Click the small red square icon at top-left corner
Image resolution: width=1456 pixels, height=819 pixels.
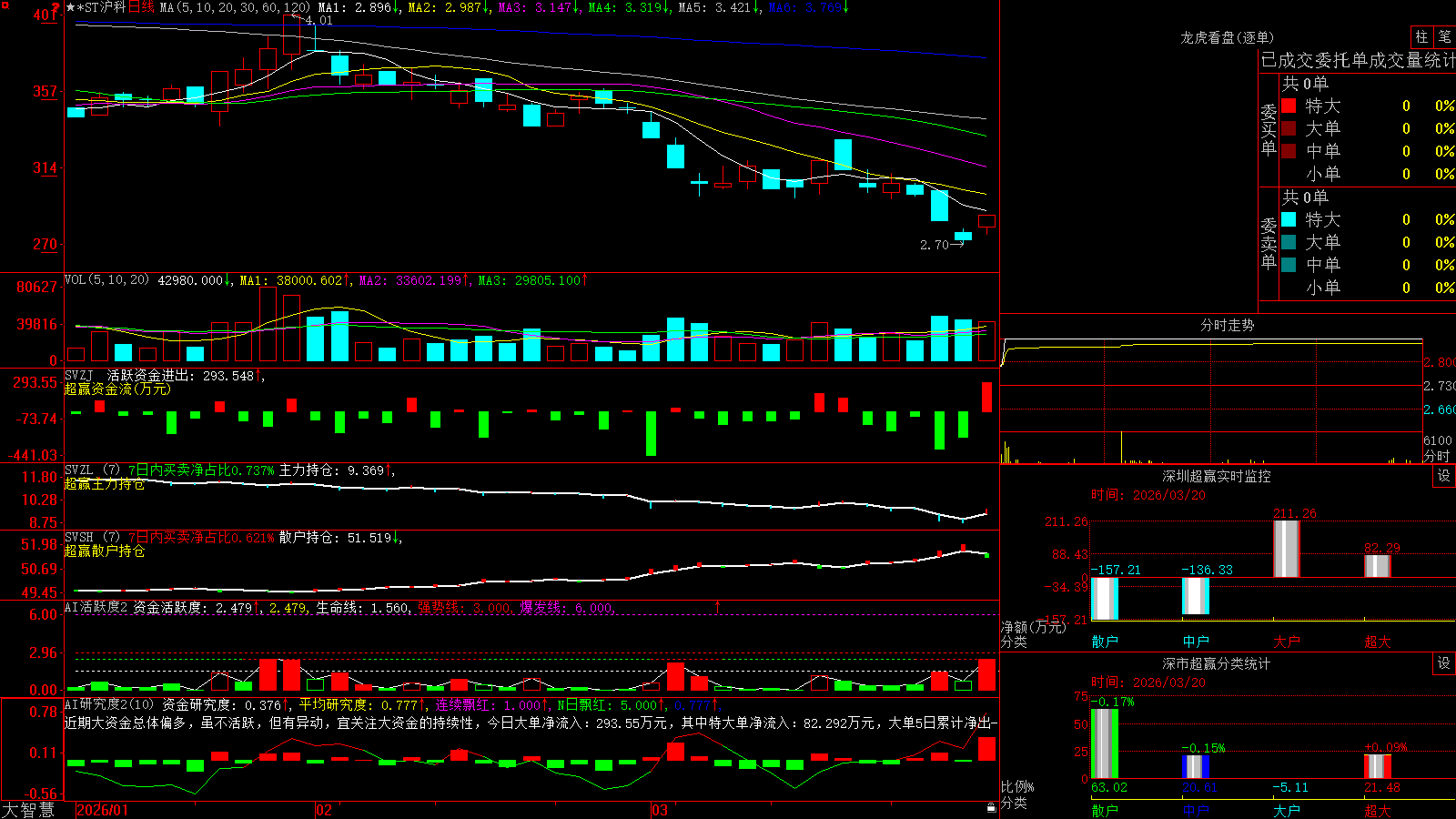(x=4, y=5)
